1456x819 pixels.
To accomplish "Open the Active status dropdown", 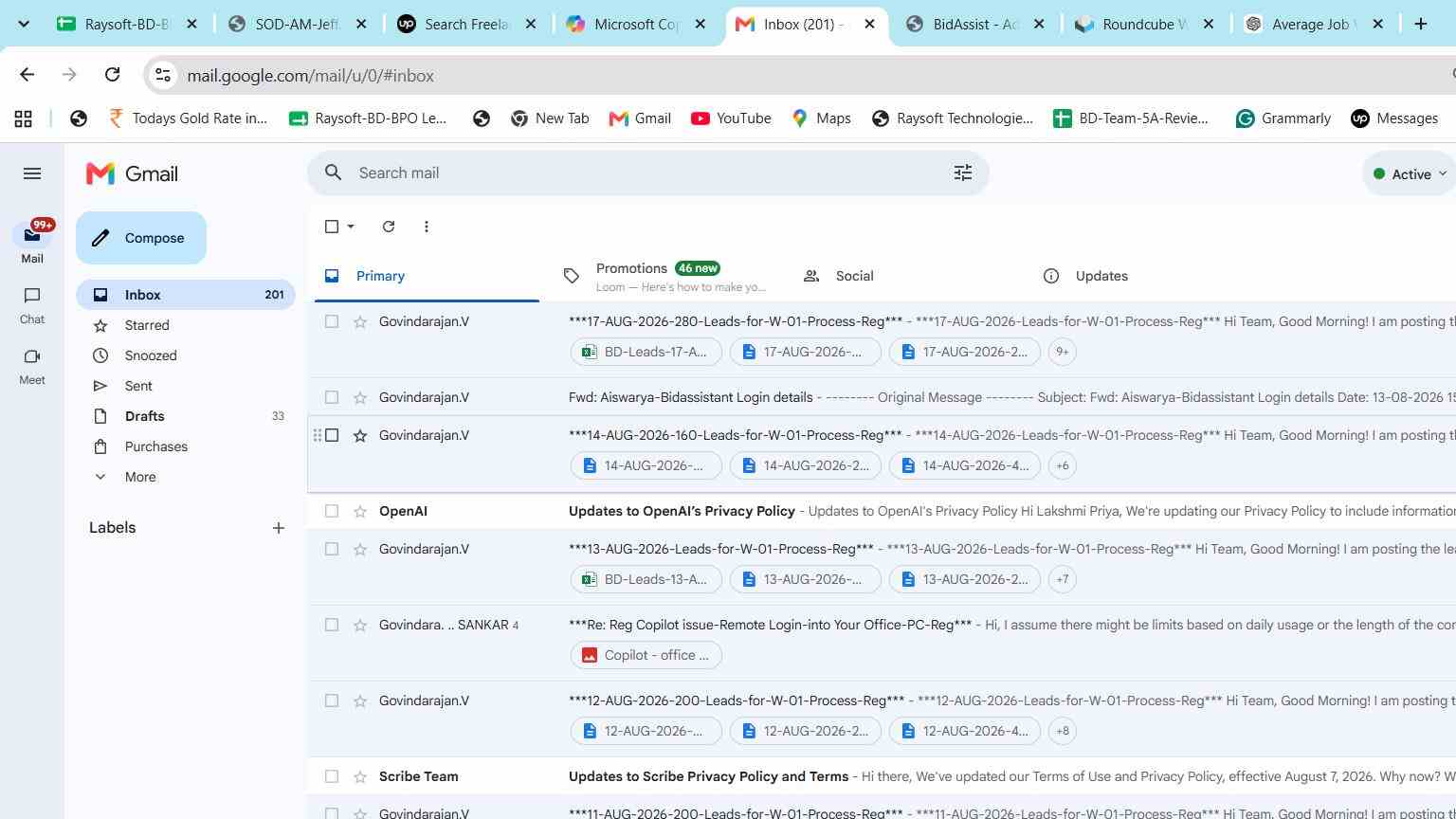I will tap(1410, 173).
